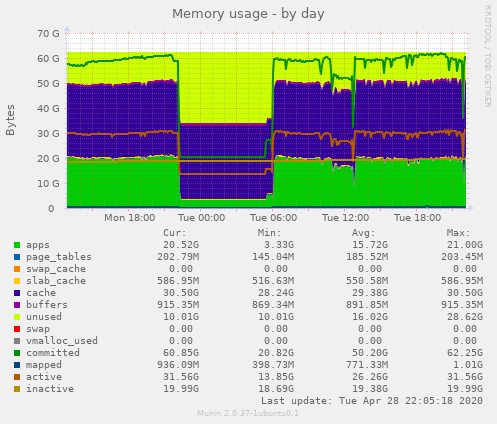Click the active minimum value 13.85G
This screenshot has width=497, height=424.
(x=276, y=377)
